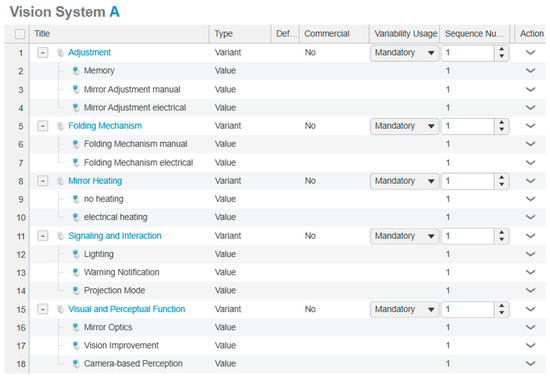Open the Folding Mechanism link
Screen dimensions: 550x378
click(105, 126)
